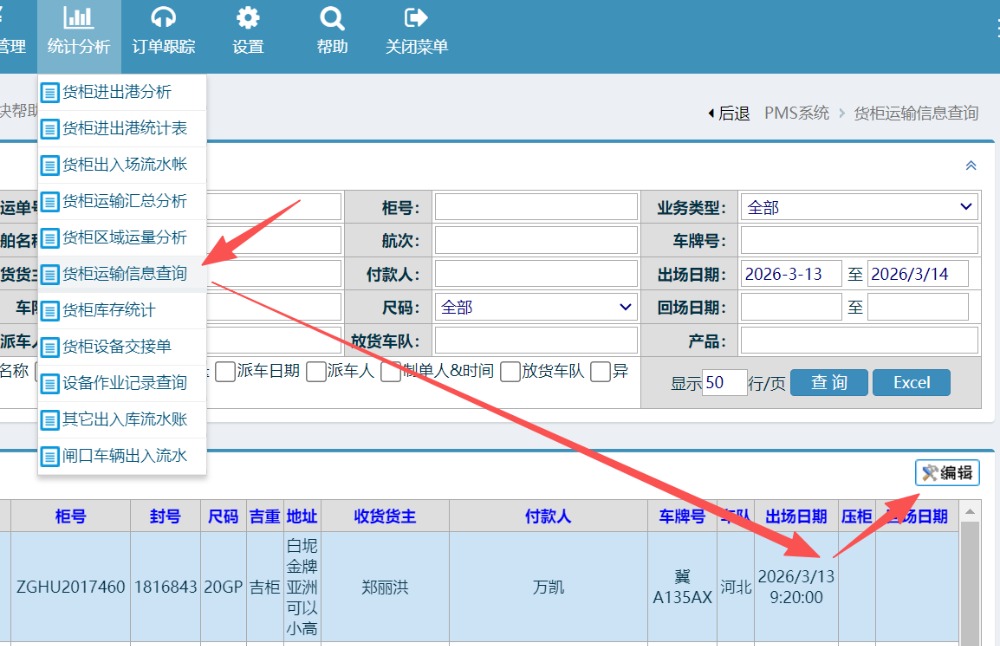
Task: Enable the 派车日期 checkbox
Action: [226, 371]
